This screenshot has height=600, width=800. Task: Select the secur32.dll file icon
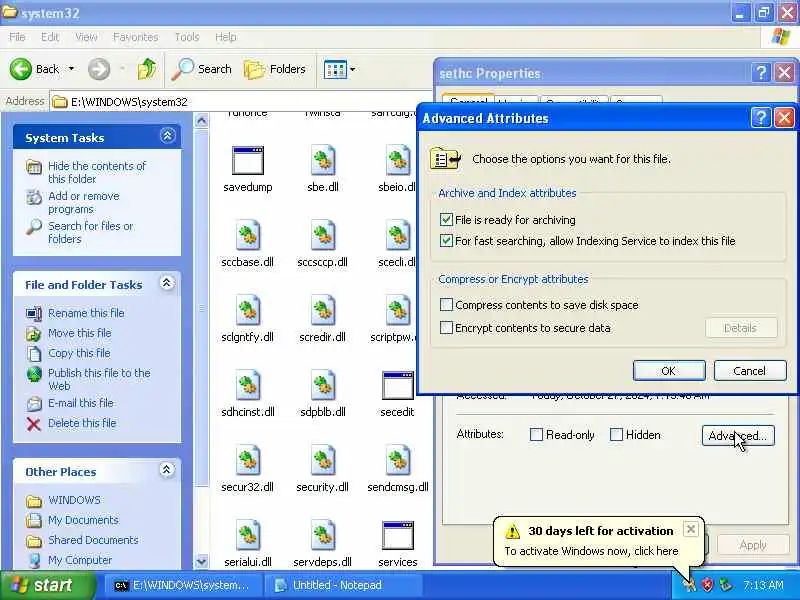tap(248, 460)
